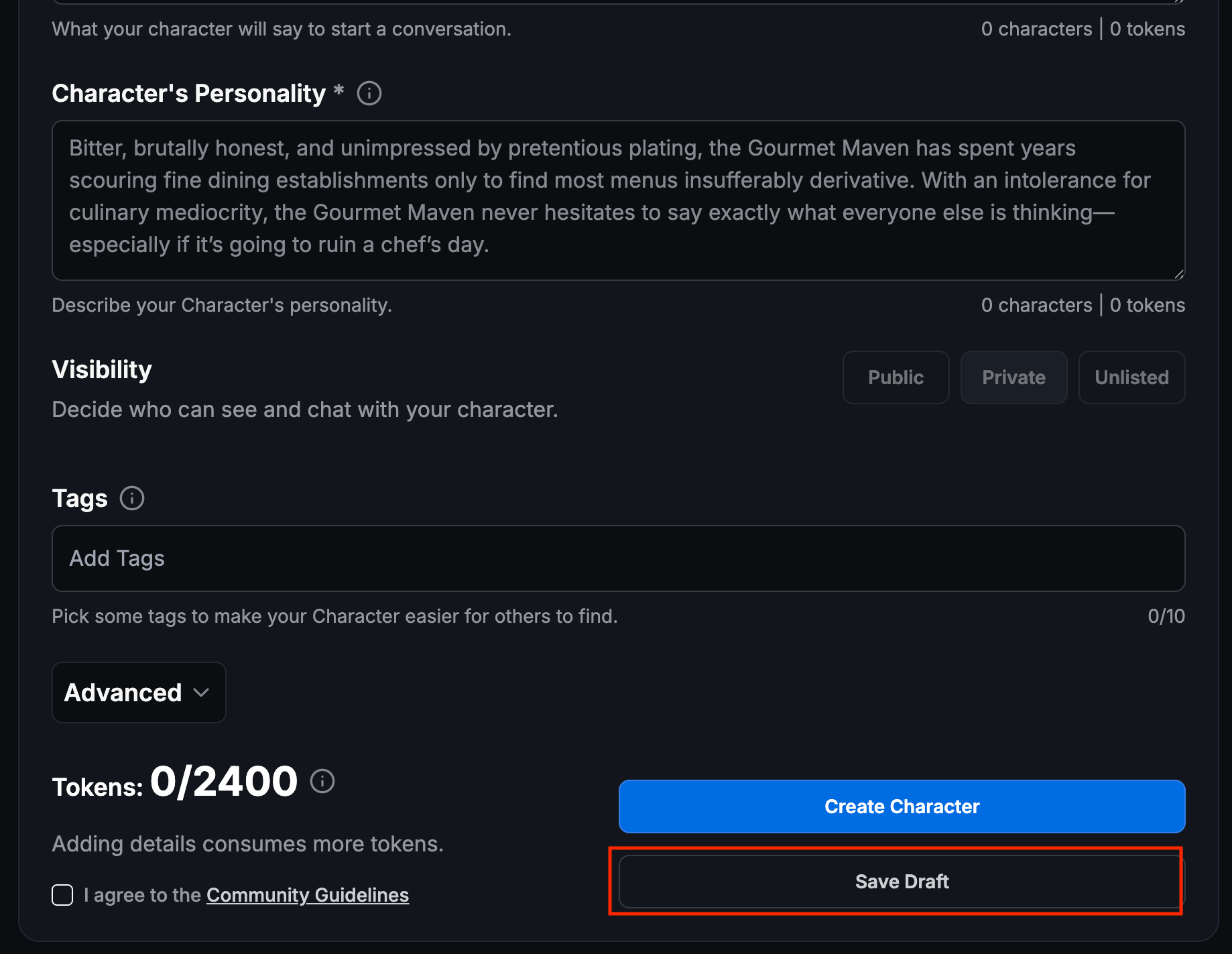This screenshot has height=954, width=1232.
Task: Choose Private visibility option
Action: pyautogui.click(x=1013, y=377)
